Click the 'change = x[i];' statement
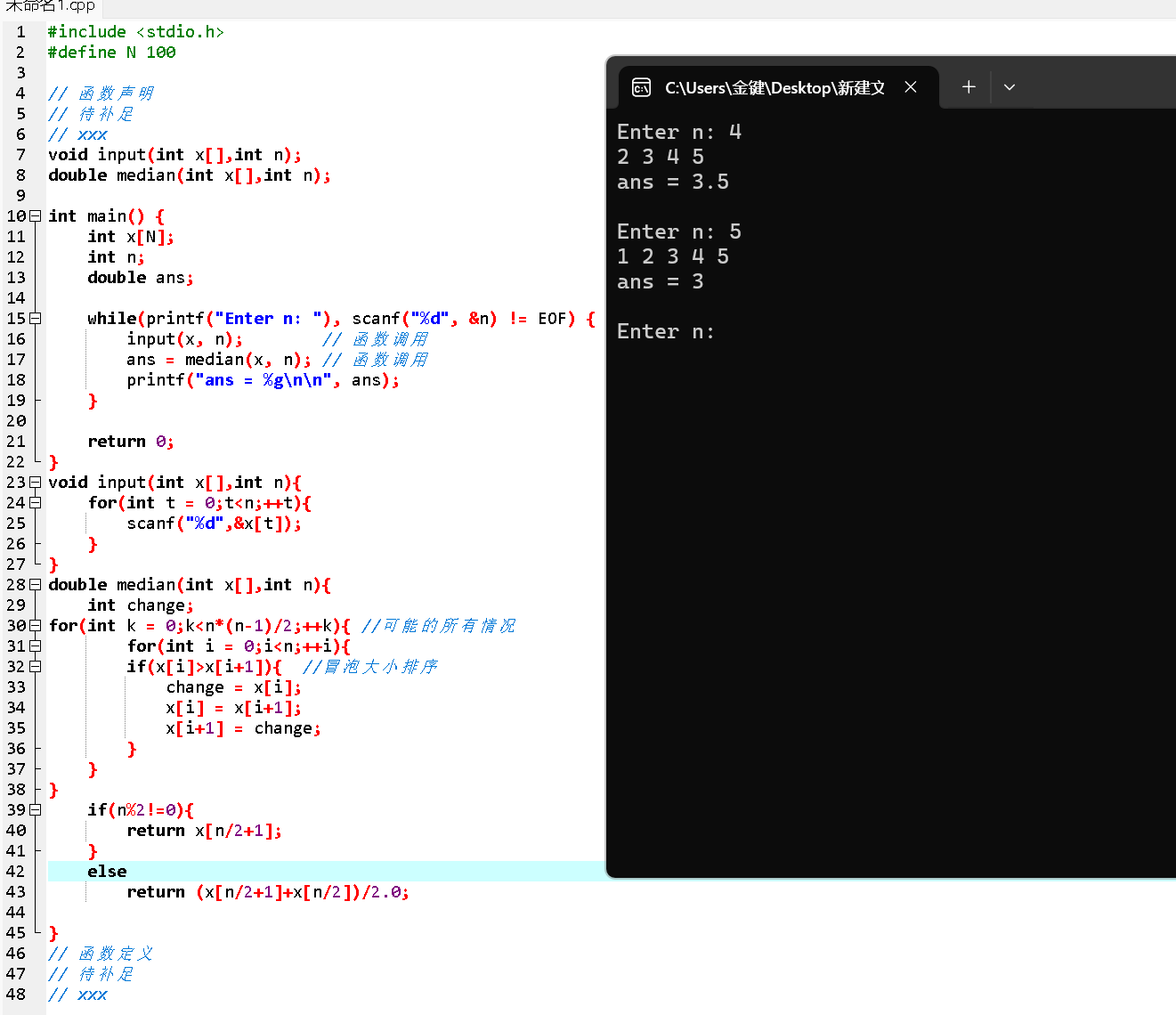This screenshot has height=1015, width=1176. tap(234, 687)
